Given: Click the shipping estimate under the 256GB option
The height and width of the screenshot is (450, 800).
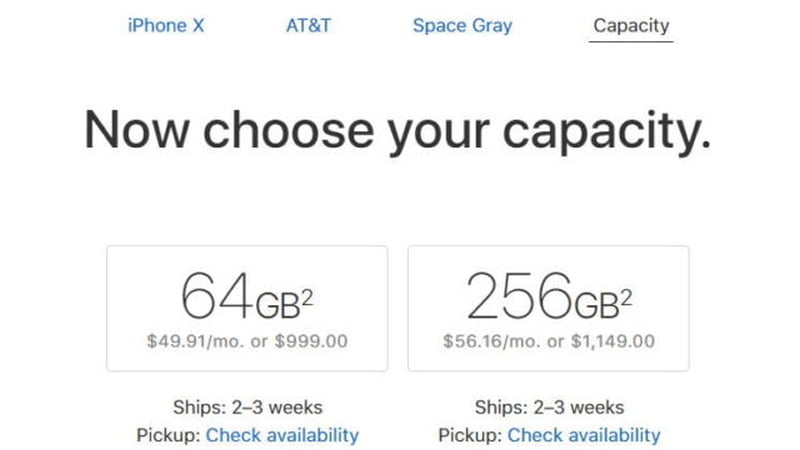Looking at the screenshot, I should tap(549, 407).
